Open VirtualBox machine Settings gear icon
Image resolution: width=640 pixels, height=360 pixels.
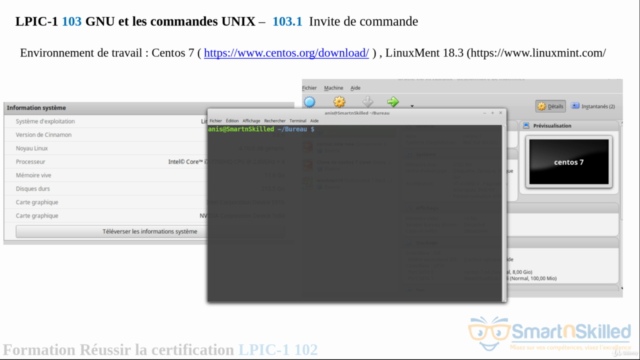click(339, 102)
